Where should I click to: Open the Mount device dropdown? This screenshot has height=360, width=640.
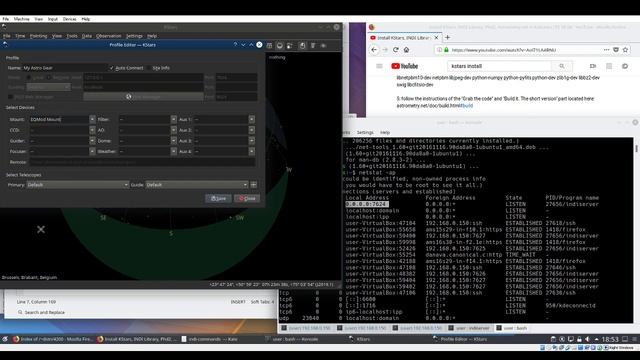92,119
